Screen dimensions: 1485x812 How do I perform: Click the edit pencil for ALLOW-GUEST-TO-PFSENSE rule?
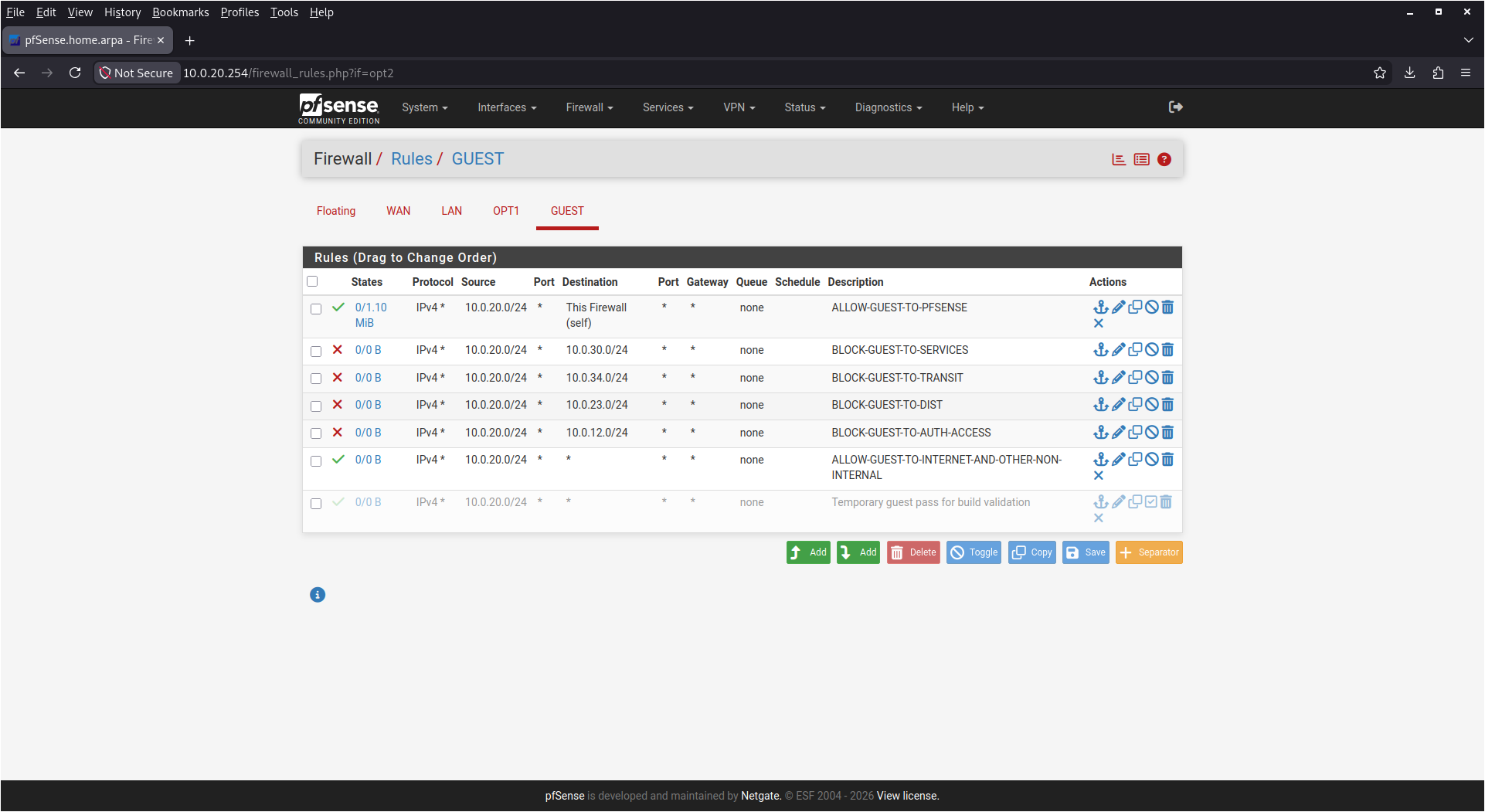coord(1118,307)
